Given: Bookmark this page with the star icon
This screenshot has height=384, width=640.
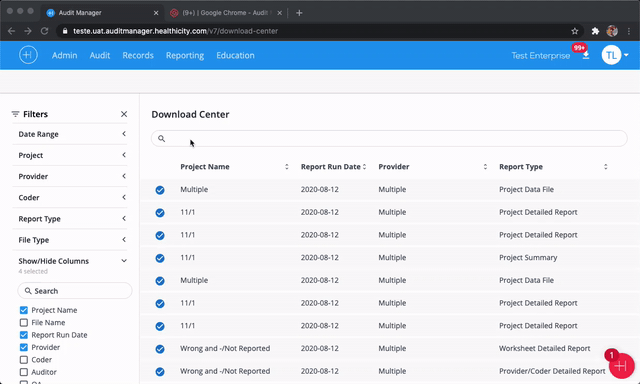Looking at the screenshot, I should click(x=575, y=31).
